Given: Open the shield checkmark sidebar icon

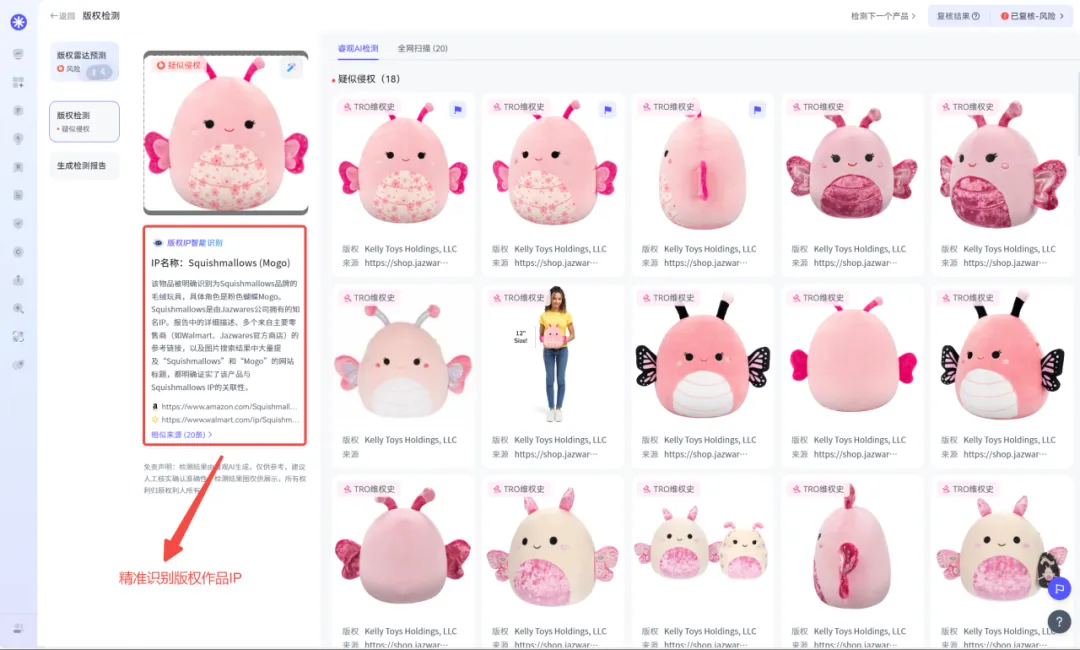Looking at the screenshot, I should [19, 224].
